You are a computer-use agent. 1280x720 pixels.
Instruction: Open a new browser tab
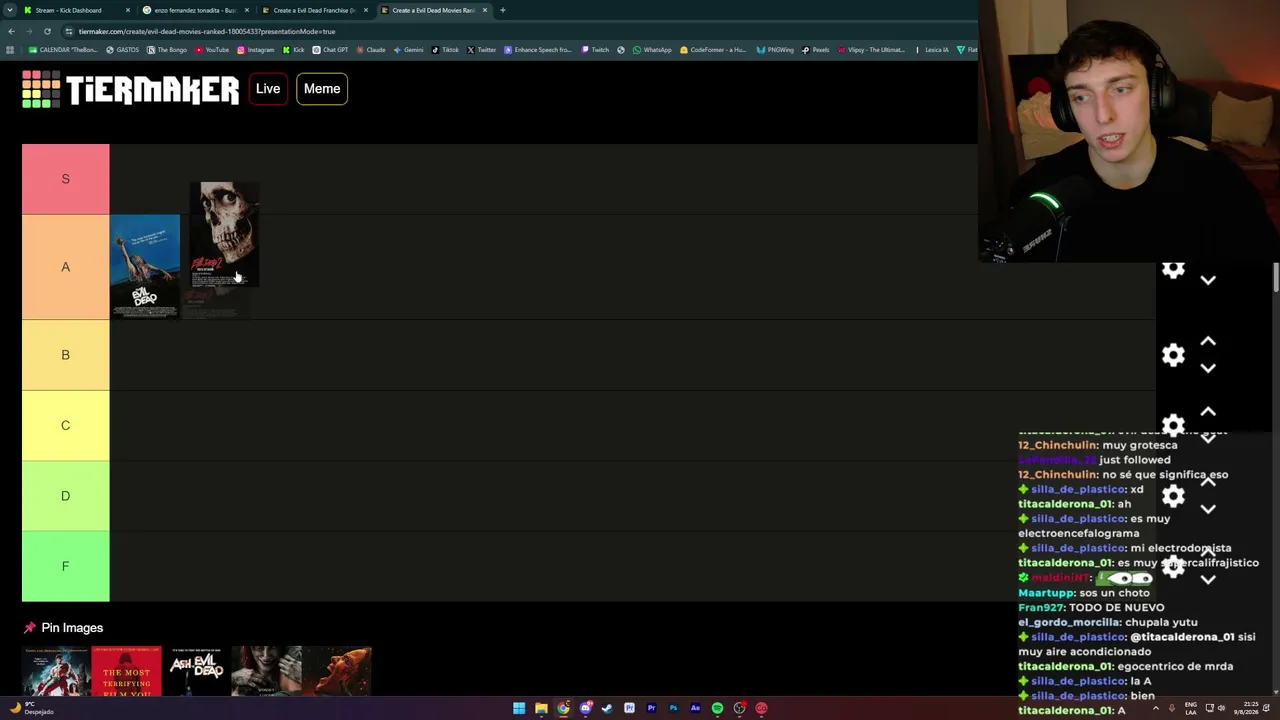coord(502,10)
